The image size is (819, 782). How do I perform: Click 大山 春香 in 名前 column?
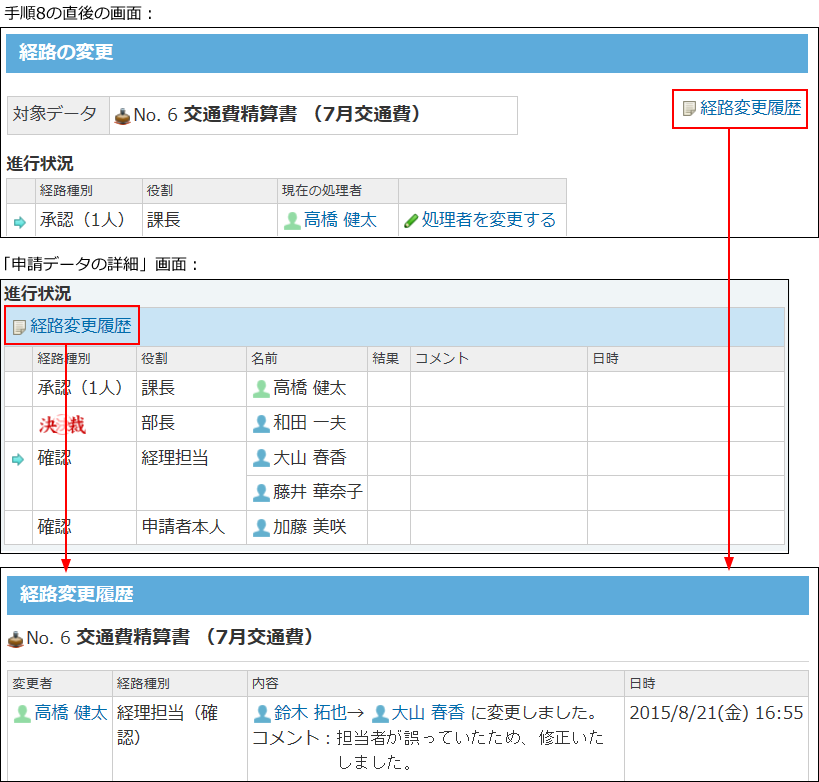(310, 457)
